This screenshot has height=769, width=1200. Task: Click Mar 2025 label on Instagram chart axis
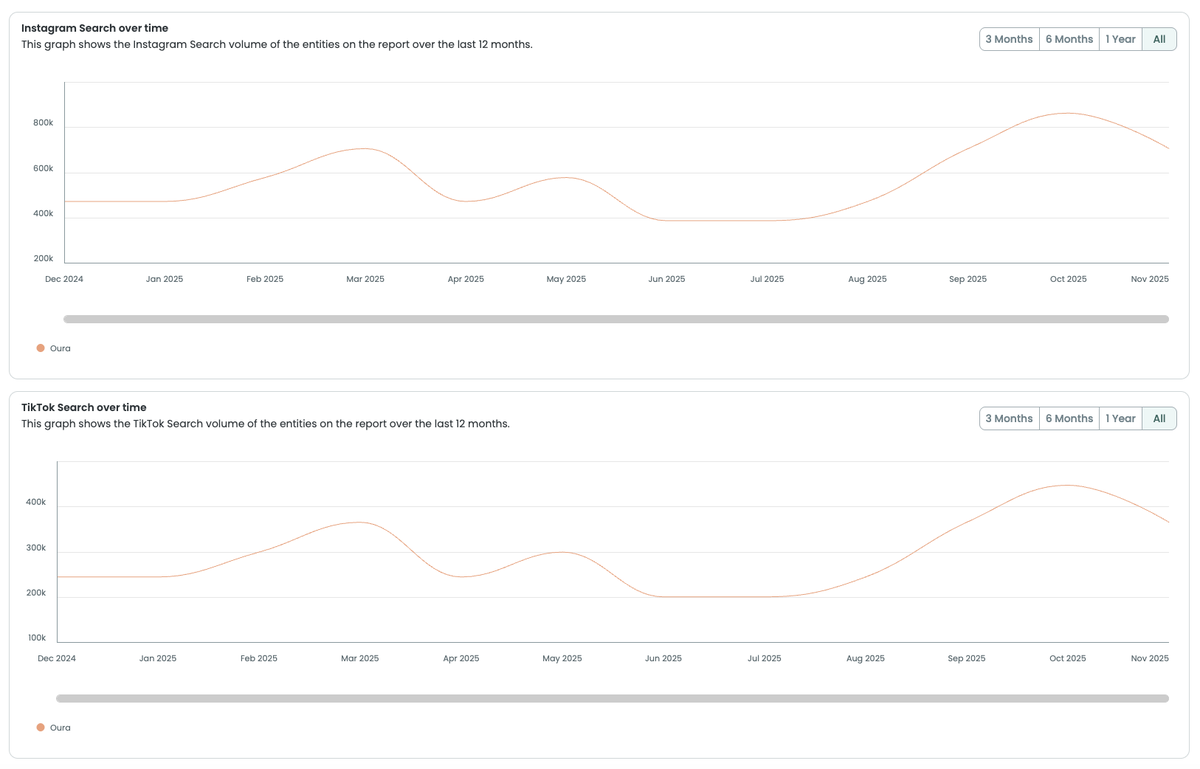pos(365,279)
